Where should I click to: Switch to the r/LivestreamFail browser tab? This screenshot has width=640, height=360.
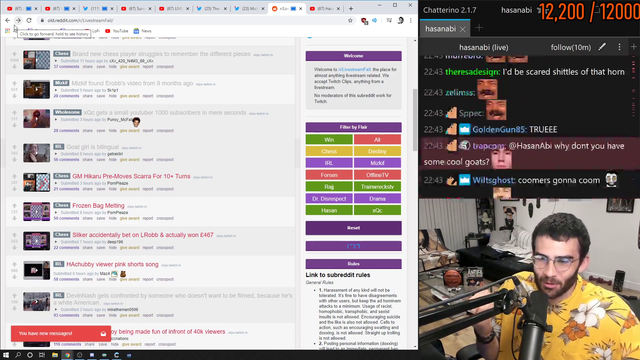(287, 8)
